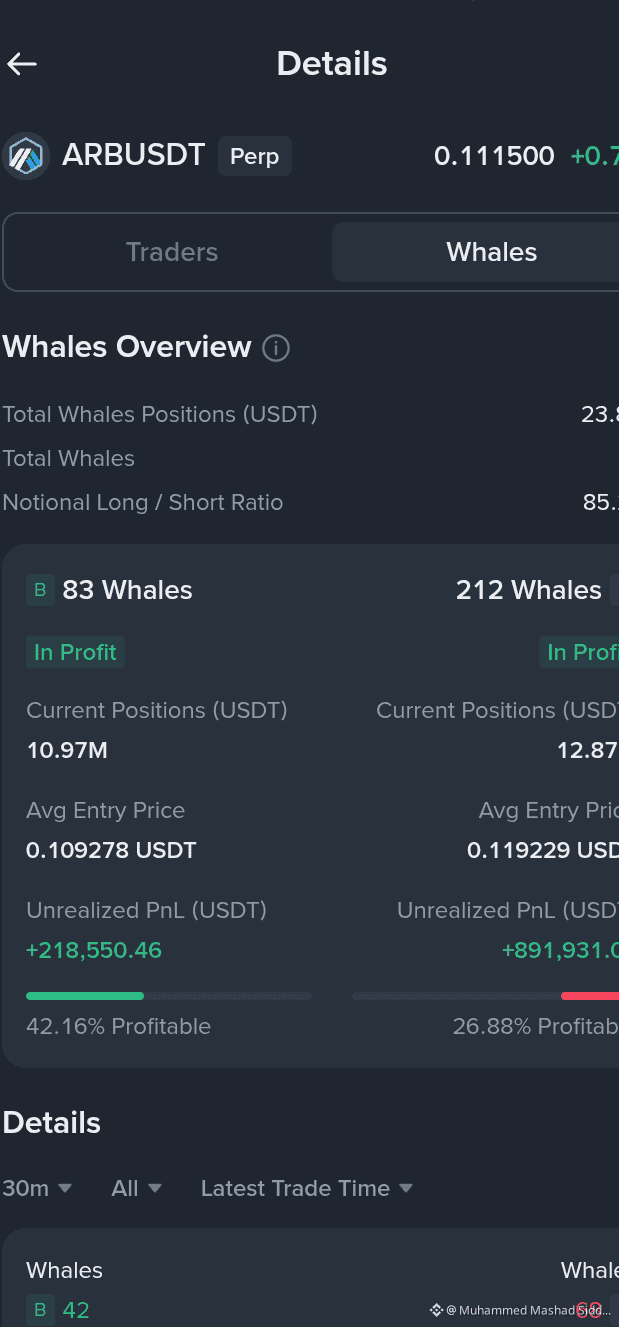Click the green B badge beside 83 Whales

(x=40, y=590)
